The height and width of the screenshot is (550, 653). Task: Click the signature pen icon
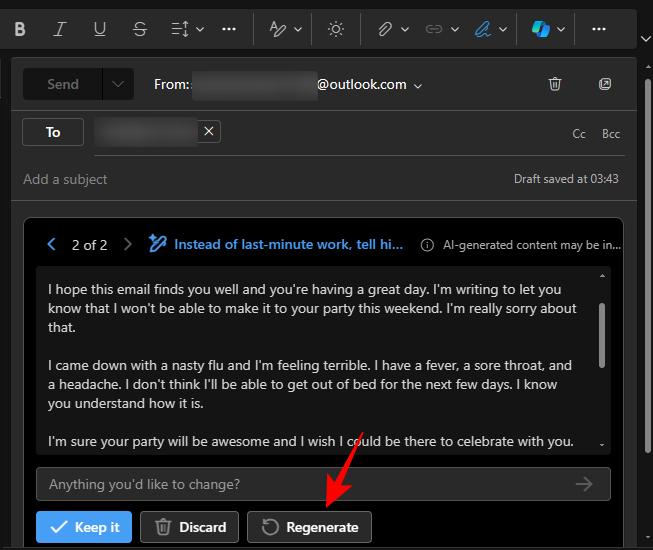pos(483,29)
